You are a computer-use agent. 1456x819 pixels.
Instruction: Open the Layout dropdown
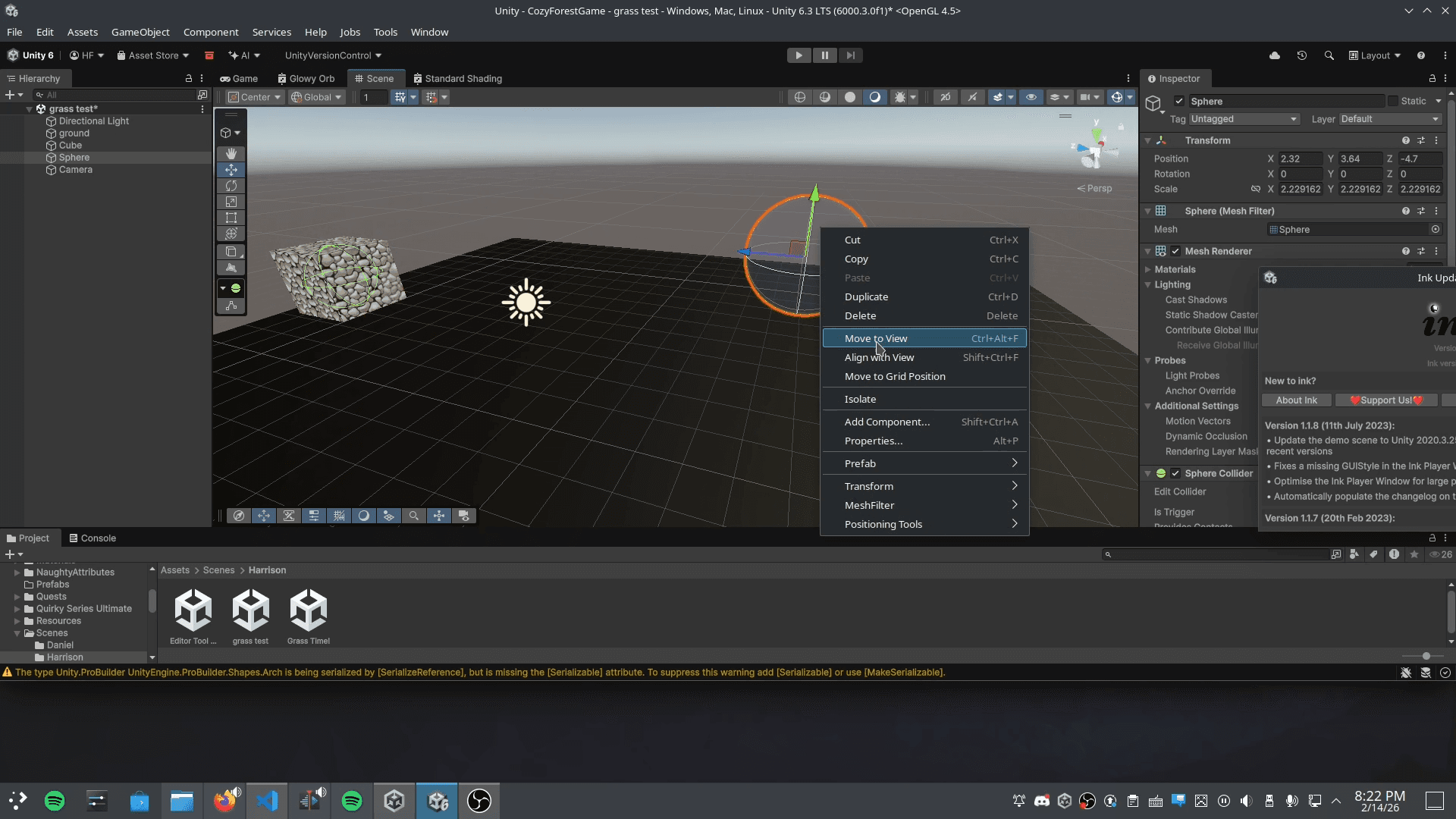[x=1375, y=55]
